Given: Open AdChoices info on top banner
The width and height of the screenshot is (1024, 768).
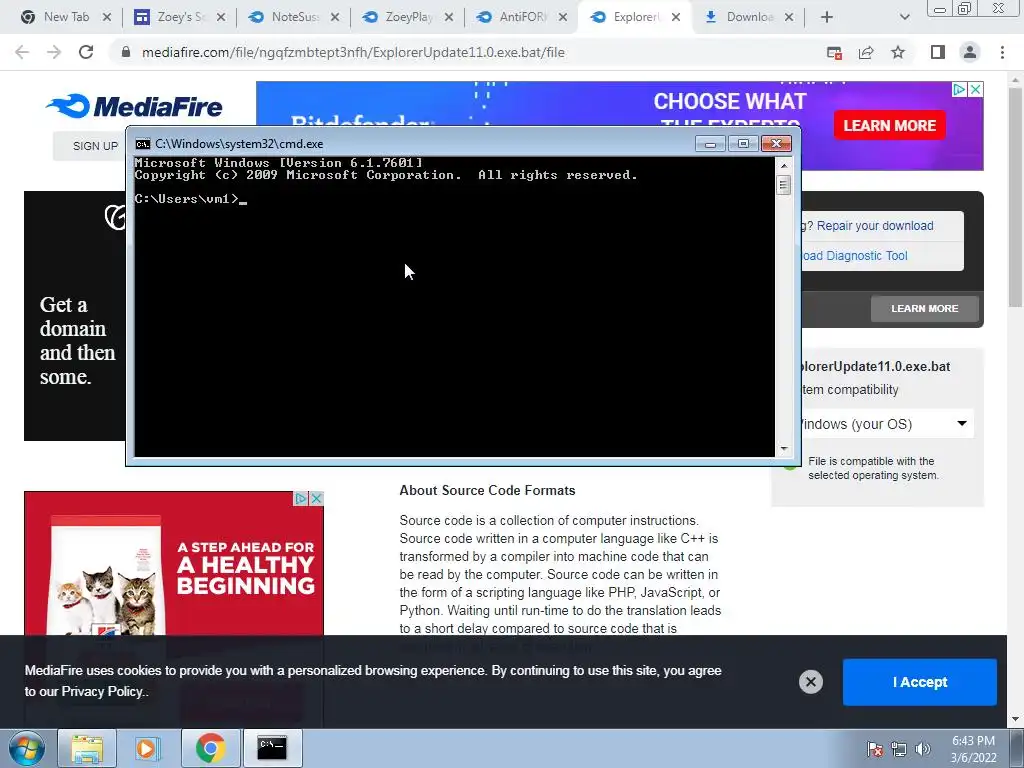Looking at the screenshot, I should point(959,89).
